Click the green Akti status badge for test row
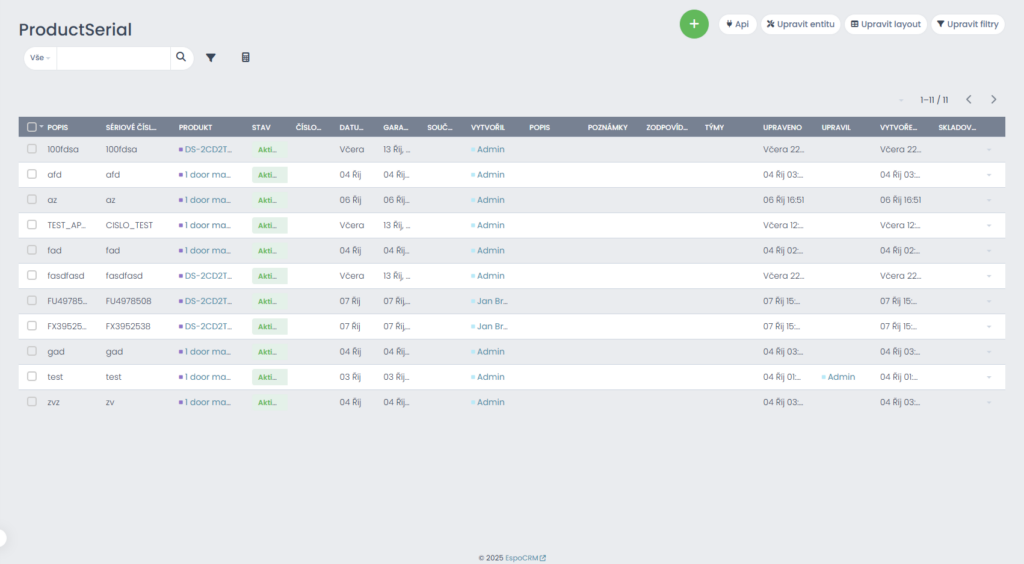The width and height of the screenshot is (1024, 564). point(268,377)
